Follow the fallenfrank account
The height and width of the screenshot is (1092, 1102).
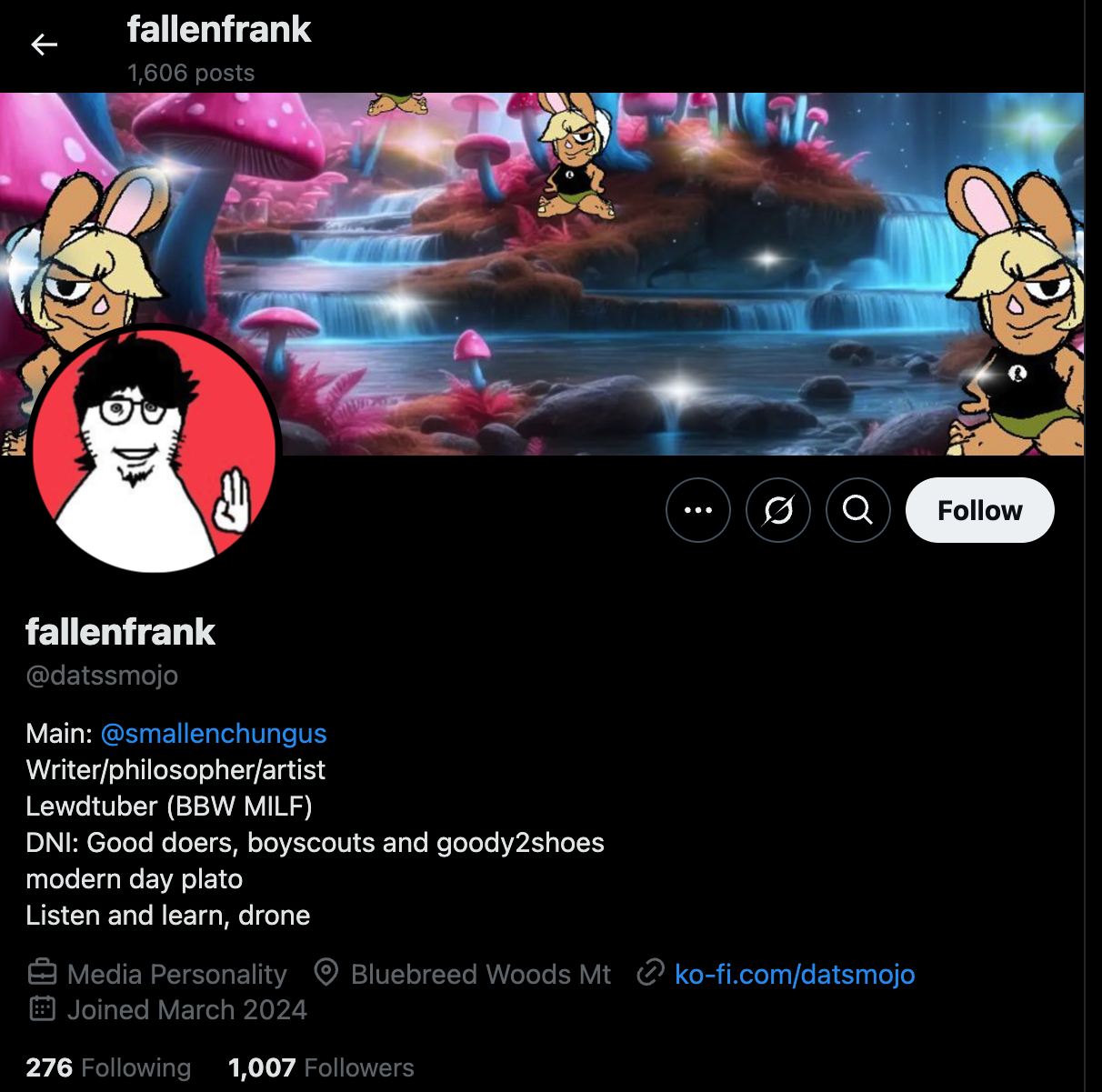[x=980, y=510]
